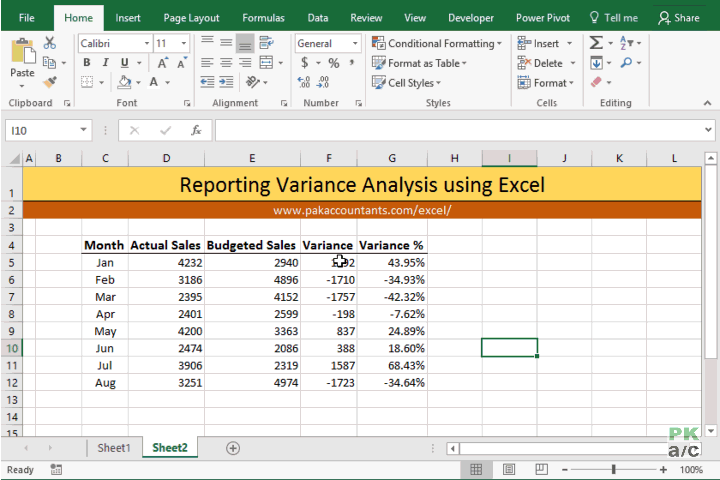Image resolution: width=720 pixels, height=480 pixels.
Task: Click the Paste clipboard icon
Action: pos(22,51)
